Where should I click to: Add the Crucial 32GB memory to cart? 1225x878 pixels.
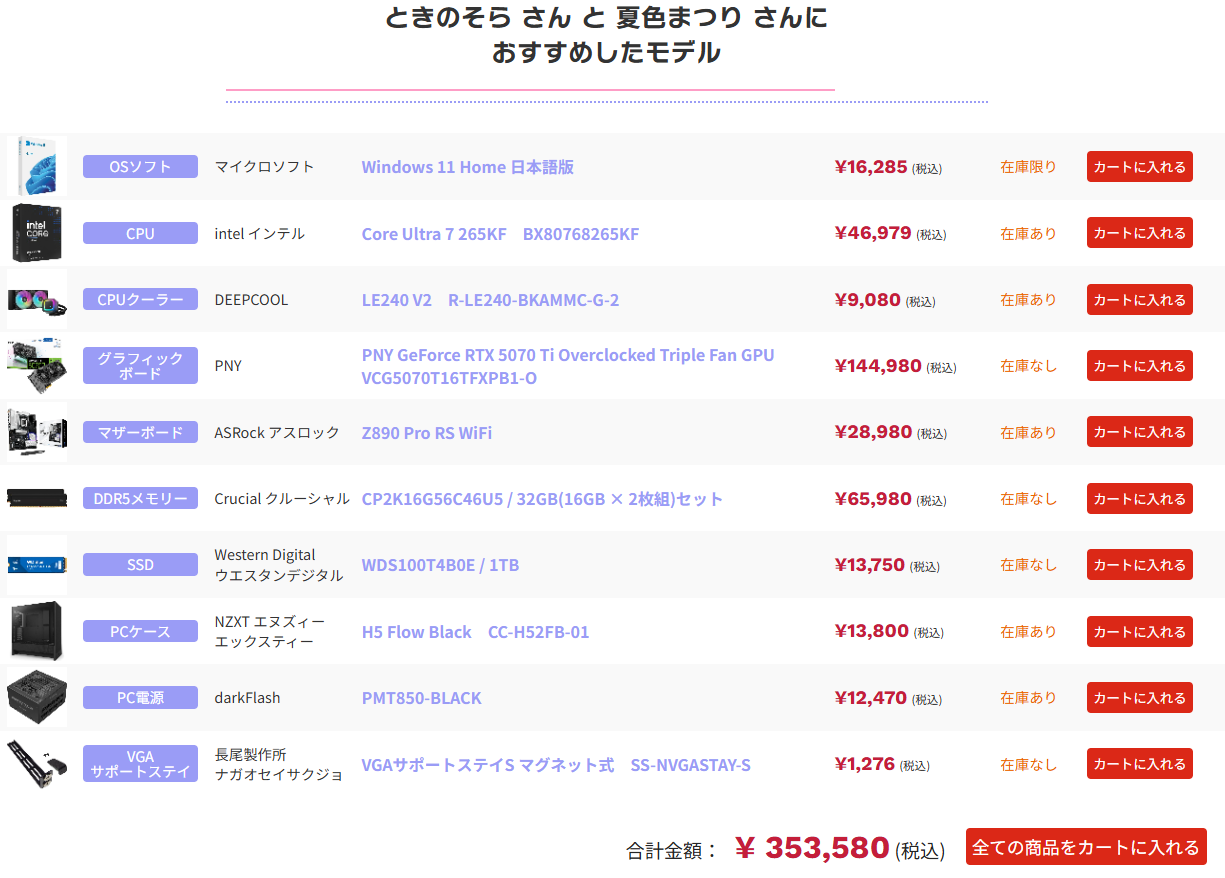point(1139,499)
